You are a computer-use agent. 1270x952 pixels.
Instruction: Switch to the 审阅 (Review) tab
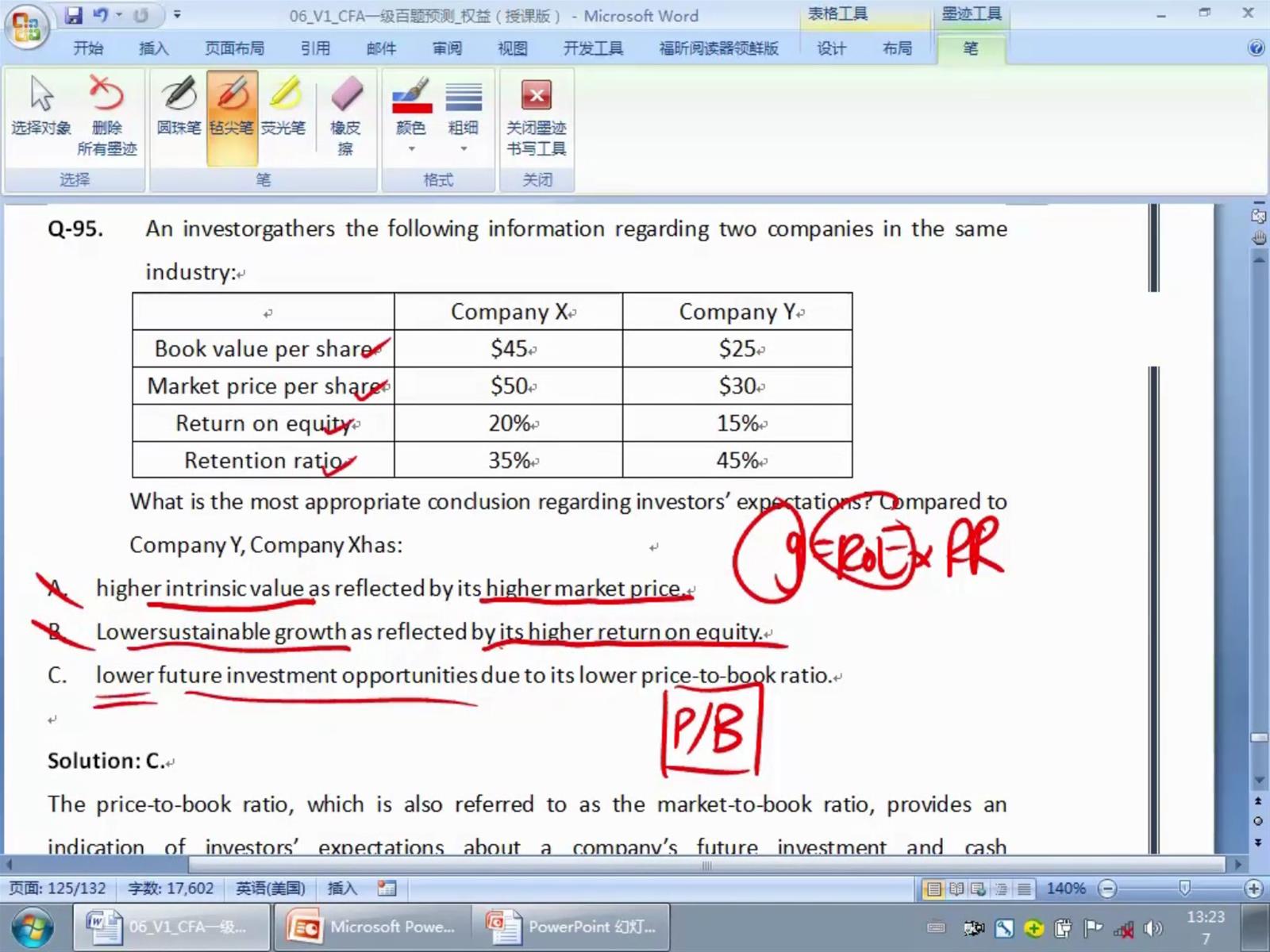(447, 48)
